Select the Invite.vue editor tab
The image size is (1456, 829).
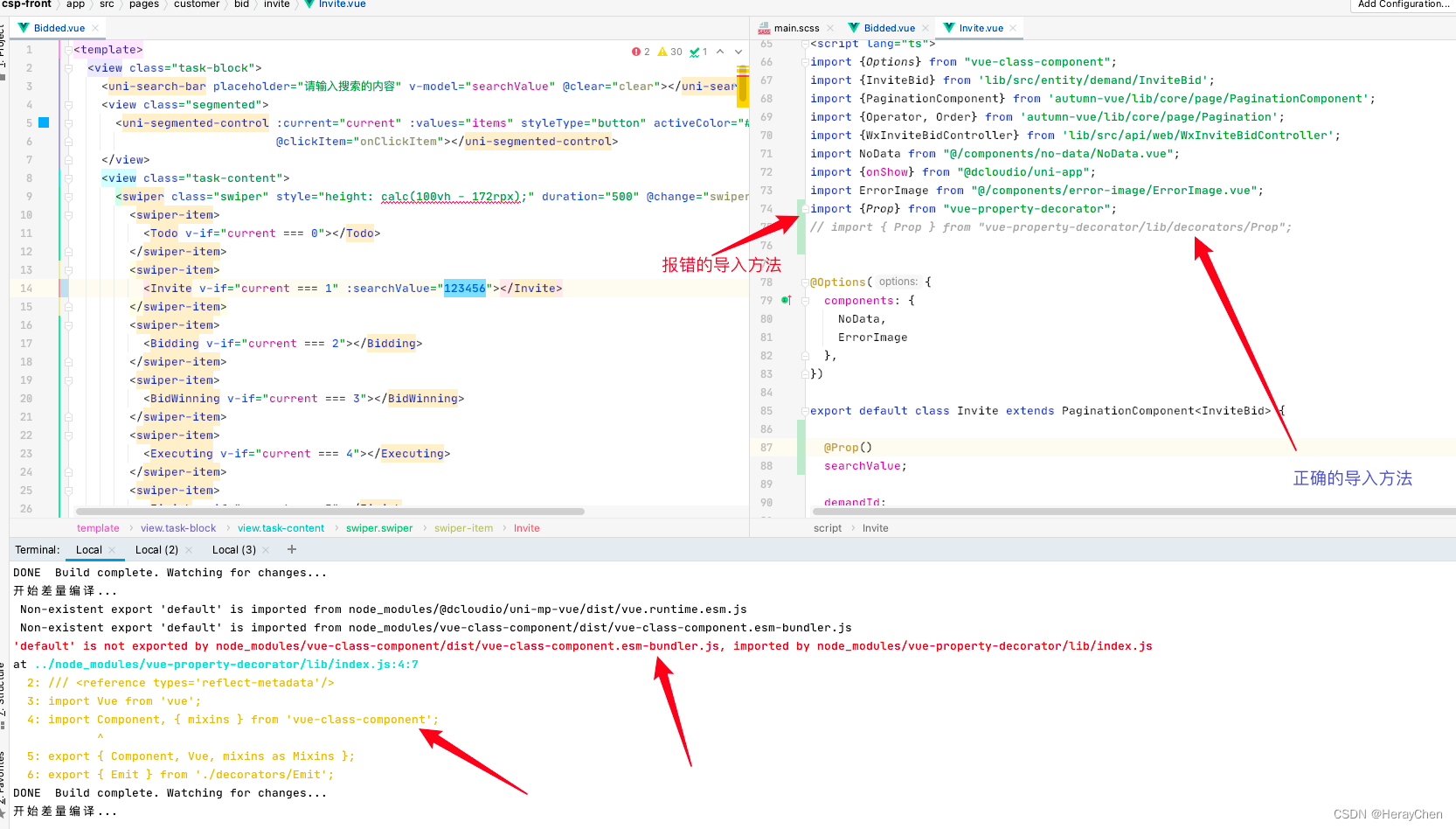point(981,28)
